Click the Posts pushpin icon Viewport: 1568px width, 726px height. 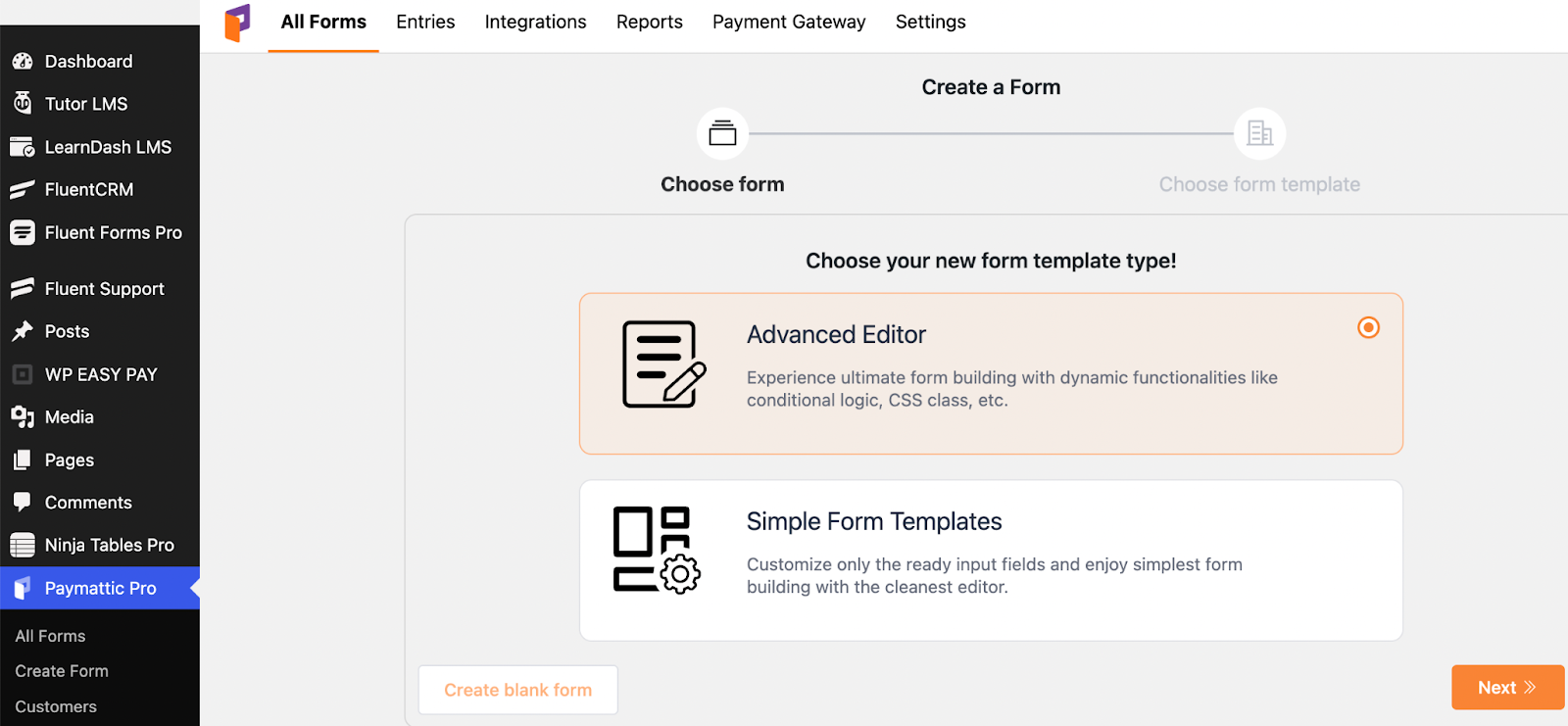pos(22,331)
